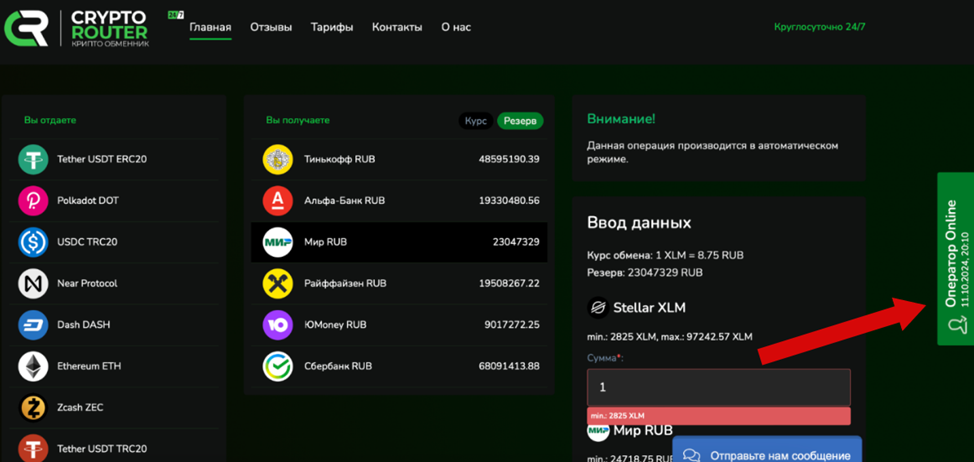Click the Мир icon in the receive list
This screenshot has width=974, height=462.
[278, 242]
